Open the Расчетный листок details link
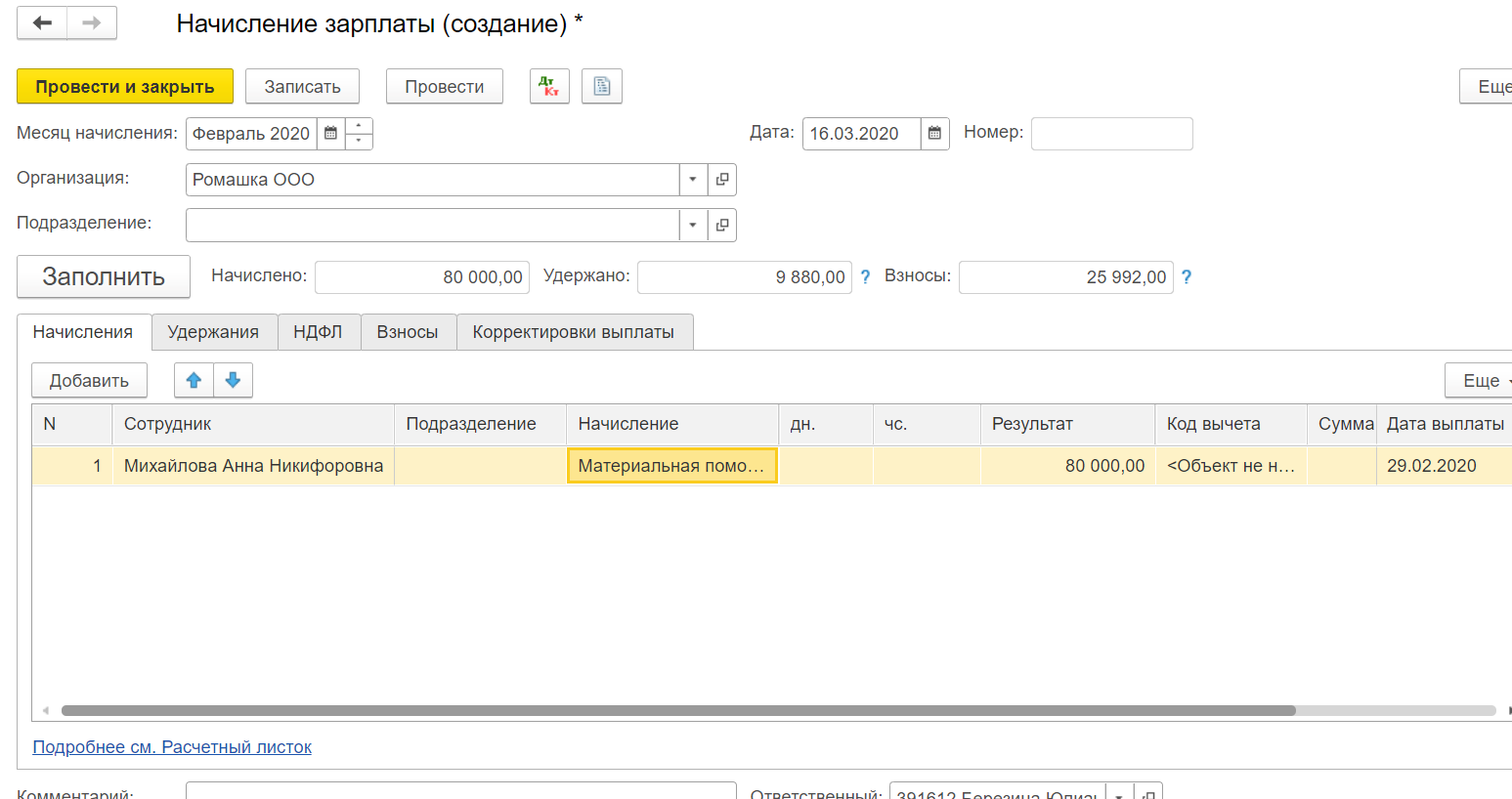Viewport: 1512px width, 799px height. pyautogui.click(x=172, y=747)
